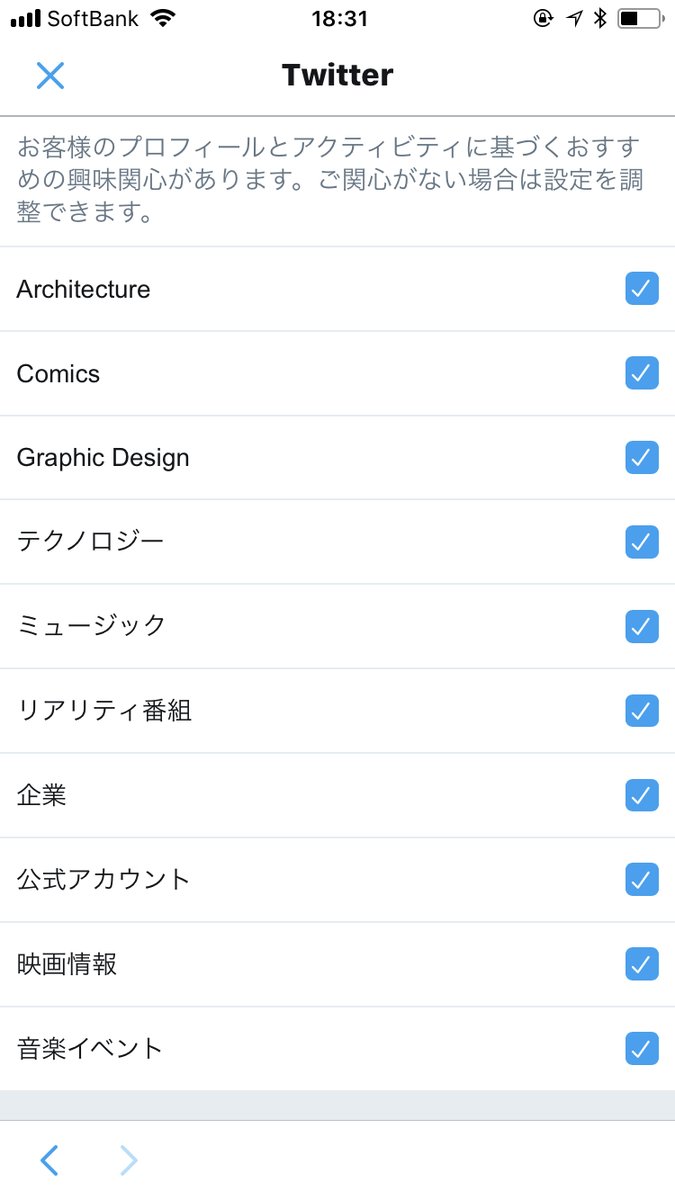
Task: Uncheck the Architecture interest checkbox
Action: click(642, 289)
